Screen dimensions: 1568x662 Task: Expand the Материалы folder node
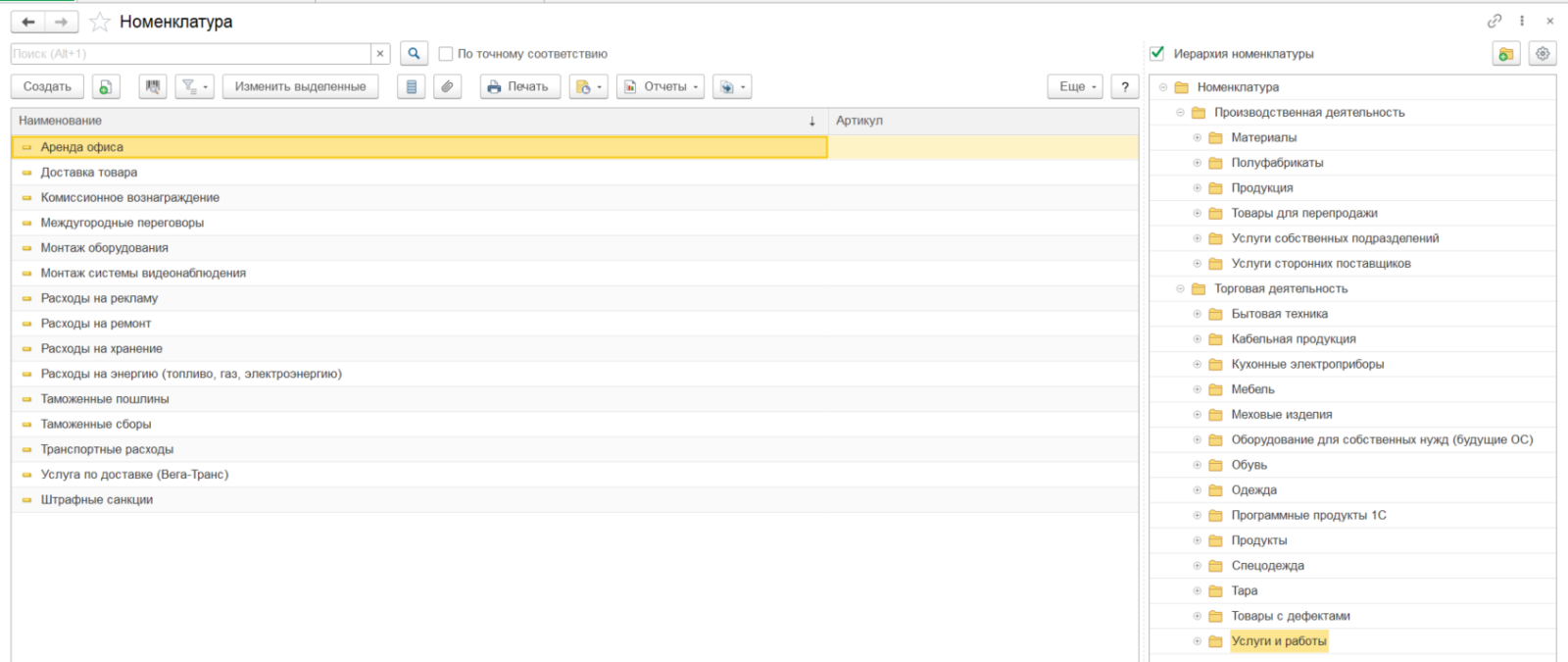point(1197,138)
